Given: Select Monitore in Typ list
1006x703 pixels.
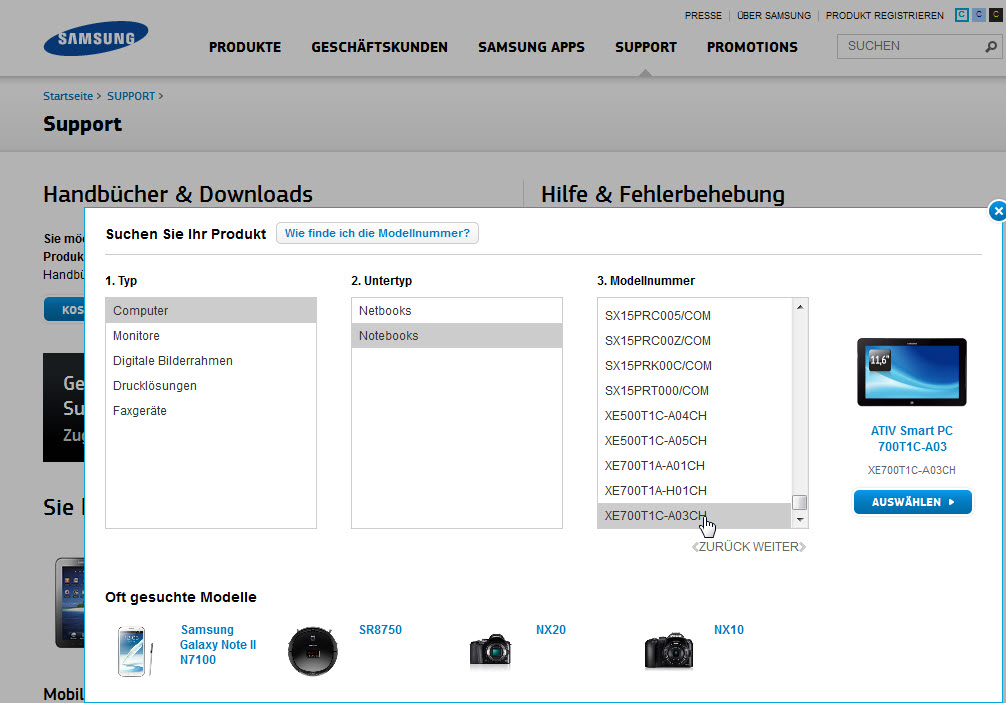Looking at the screenshot, I should [x=211, y=335].
